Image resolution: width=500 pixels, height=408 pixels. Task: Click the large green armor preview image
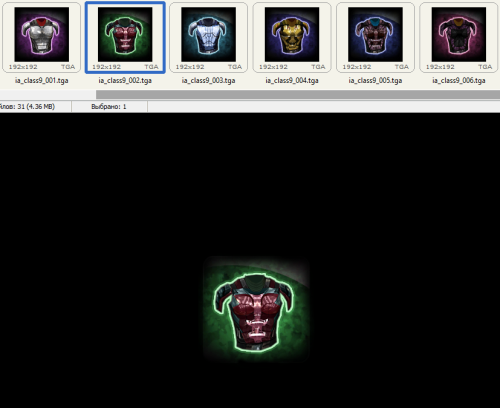pyautogui.click(x=256, y=309)
